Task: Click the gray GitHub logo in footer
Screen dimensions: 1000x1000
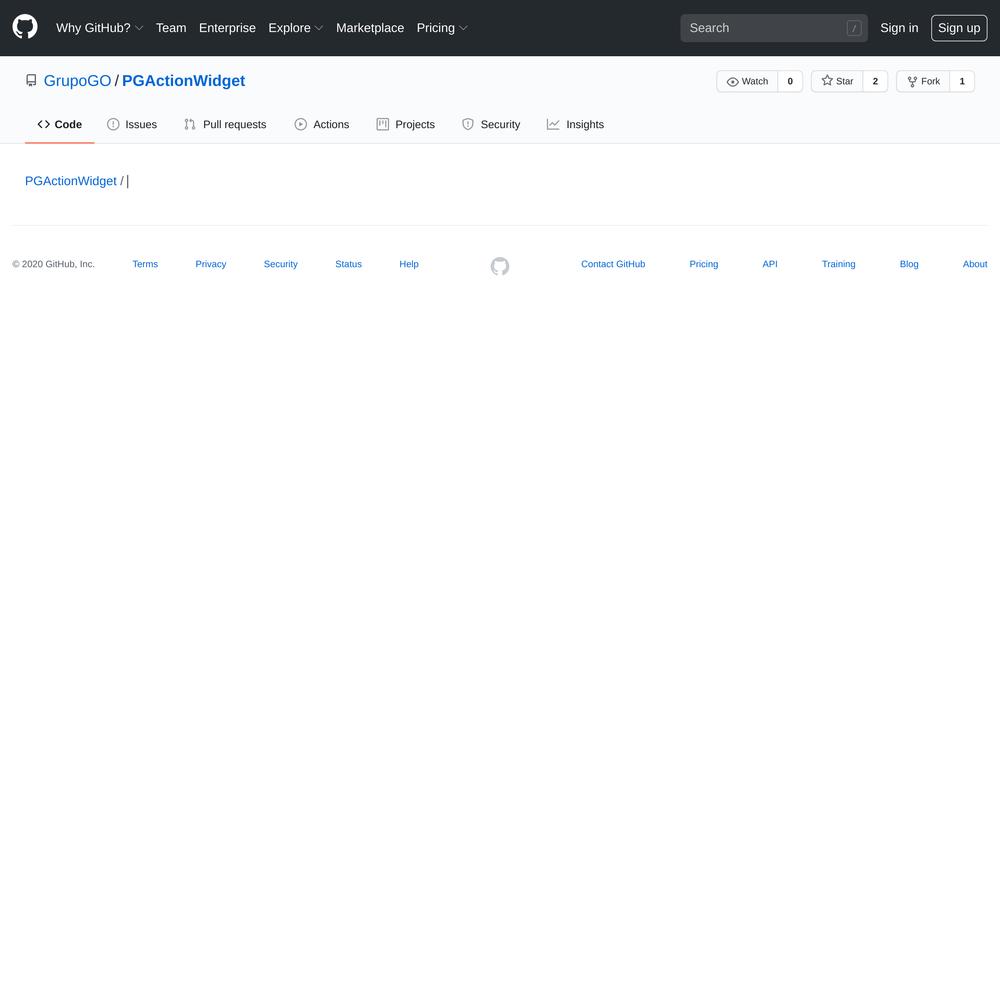Action: pyautogui.click(x=500, y=266)
